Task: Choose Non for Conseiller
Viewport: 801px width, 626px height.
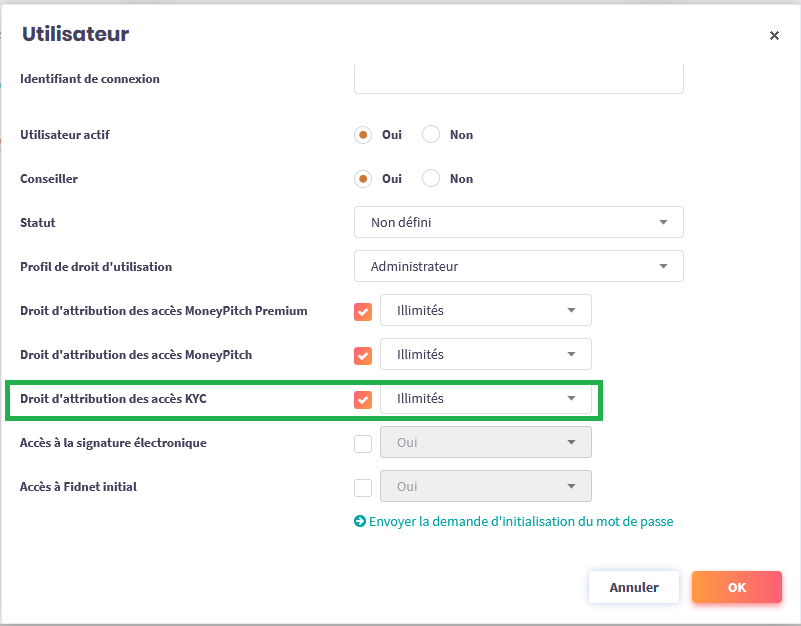Action: tap(432, 179)
